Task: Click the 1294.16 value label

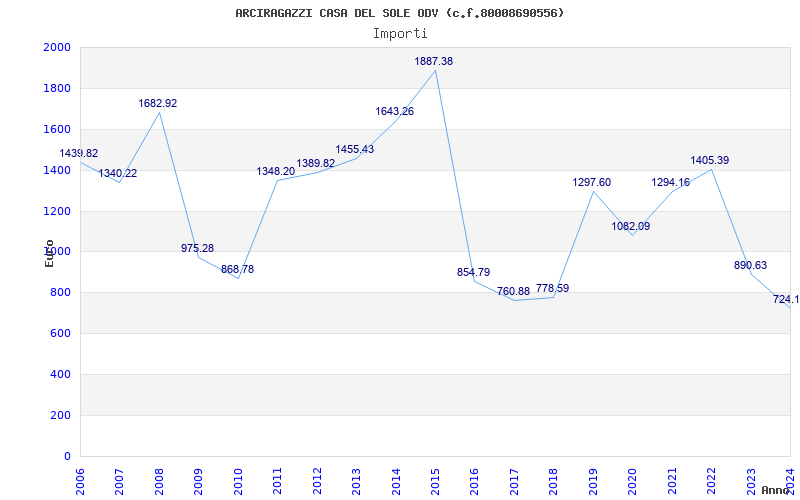Action: (670, 183)
